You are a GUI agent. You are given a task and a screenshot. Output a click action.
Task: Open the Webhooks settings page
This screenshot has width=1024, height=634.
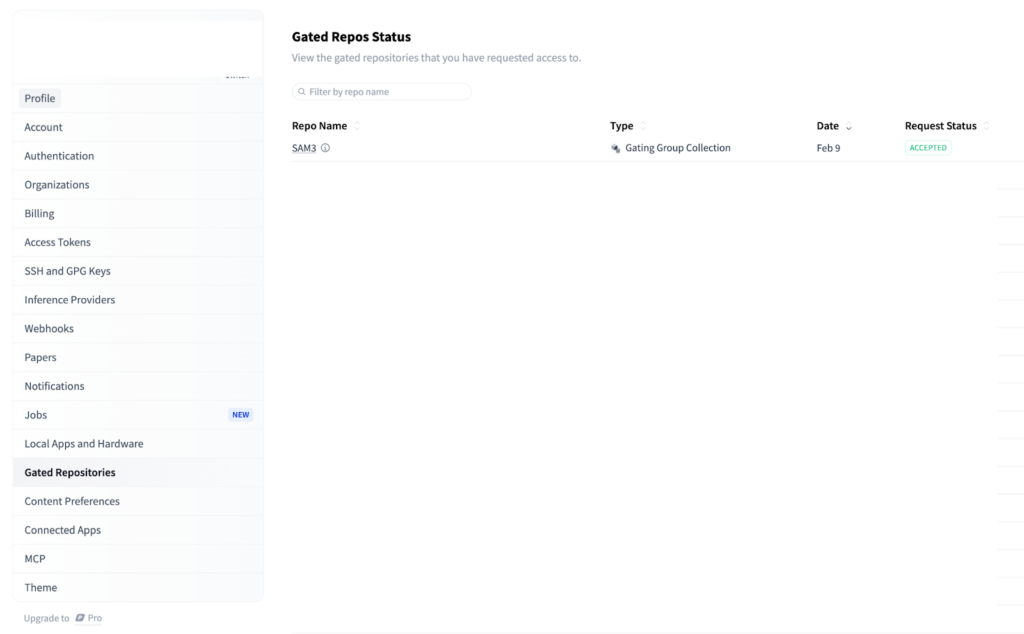(x=49, y=329)
